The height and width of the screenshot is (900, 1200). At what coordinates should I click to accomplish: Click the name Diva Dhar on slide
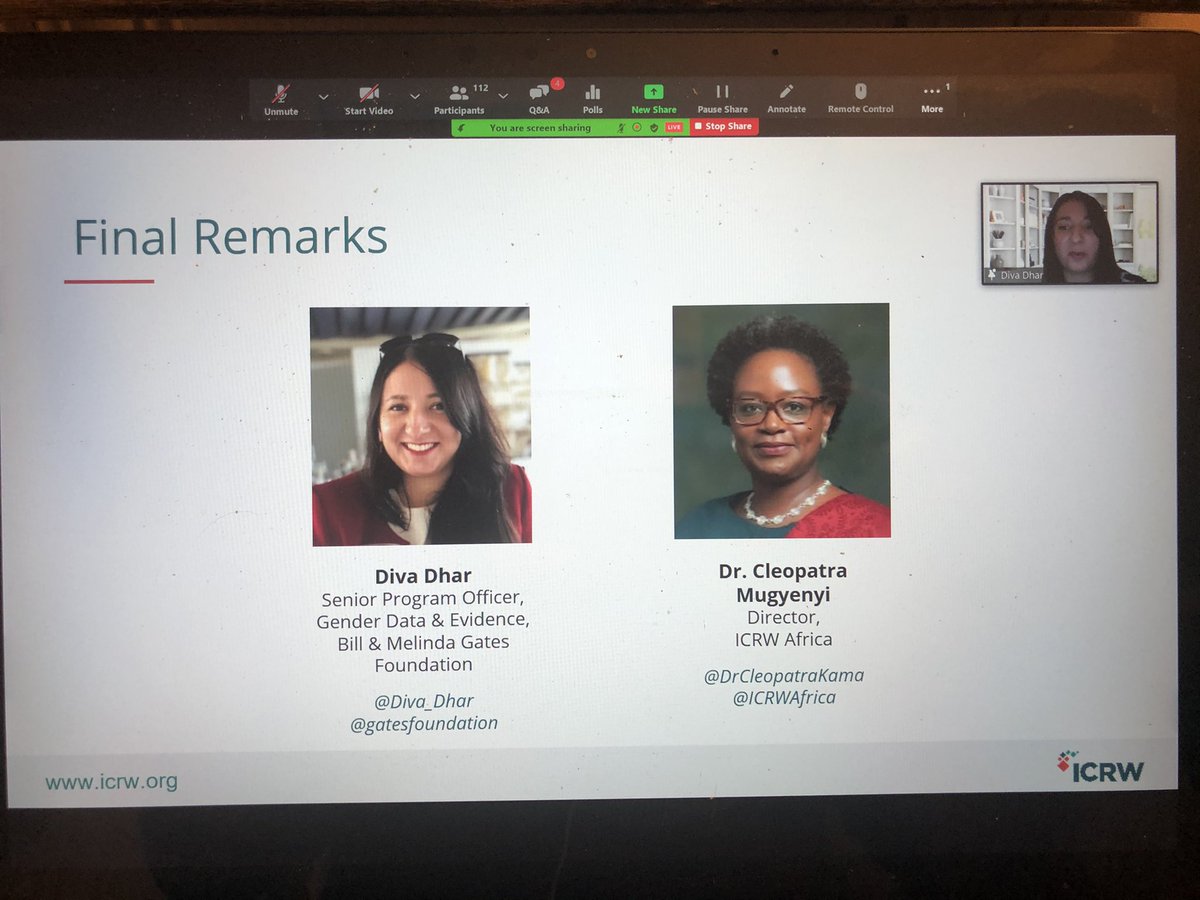tap(423, 576)
